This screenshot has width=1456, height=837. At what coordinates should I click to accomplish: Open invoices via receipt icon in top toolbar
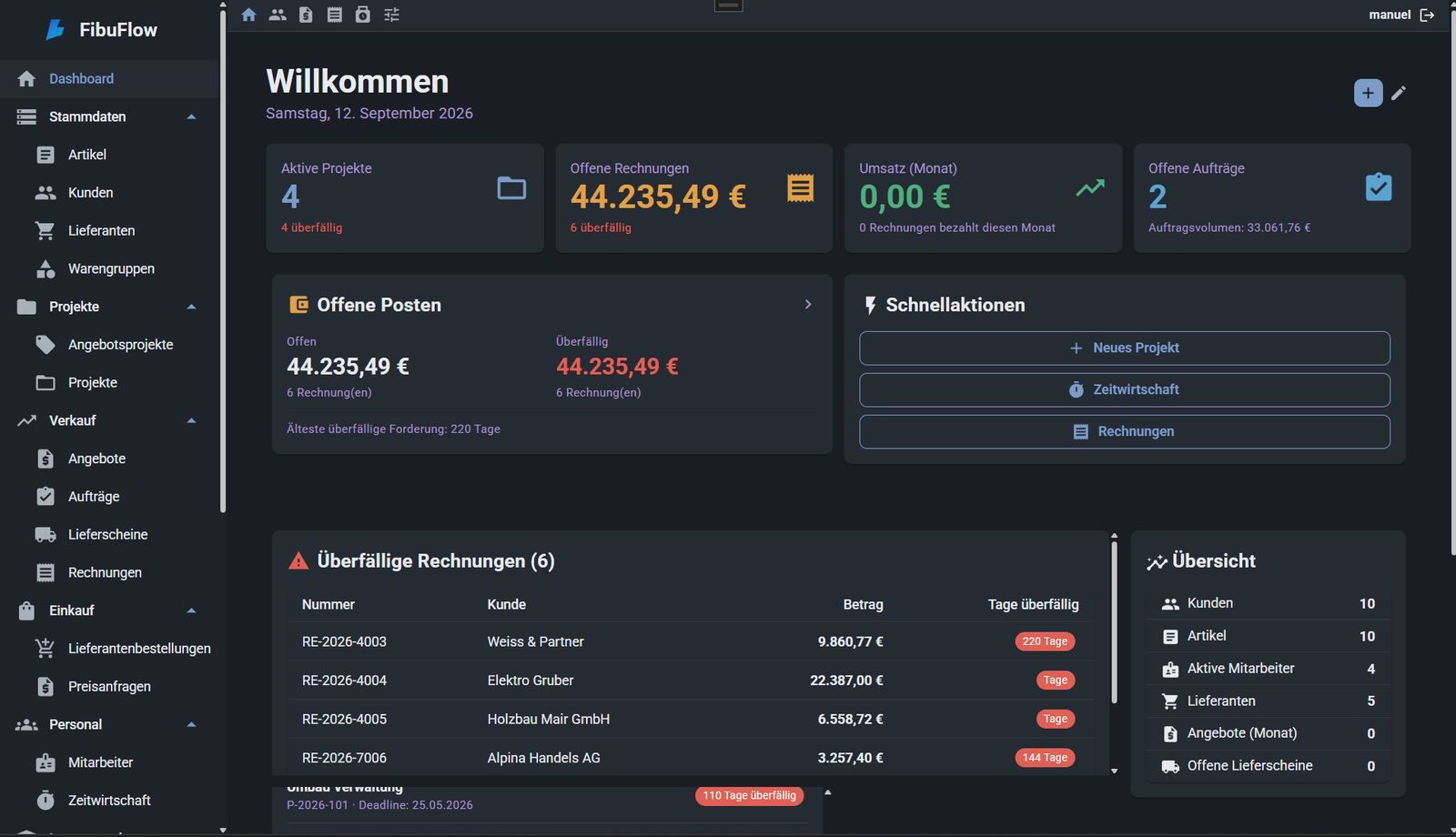click(x=335, y=15)
